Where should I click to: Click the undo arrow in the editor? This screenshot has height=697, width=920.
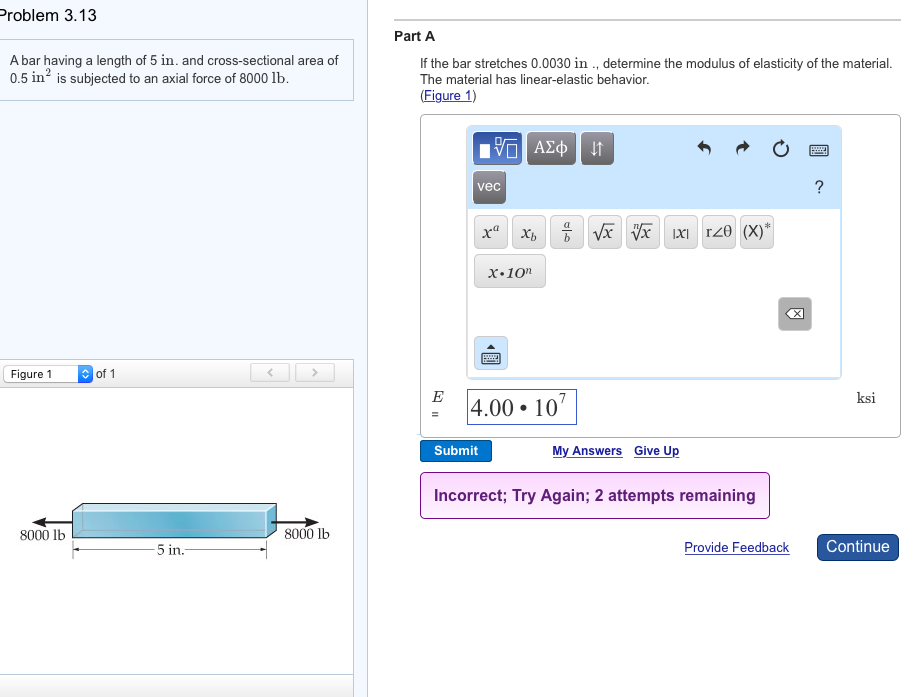coord(703,147)
